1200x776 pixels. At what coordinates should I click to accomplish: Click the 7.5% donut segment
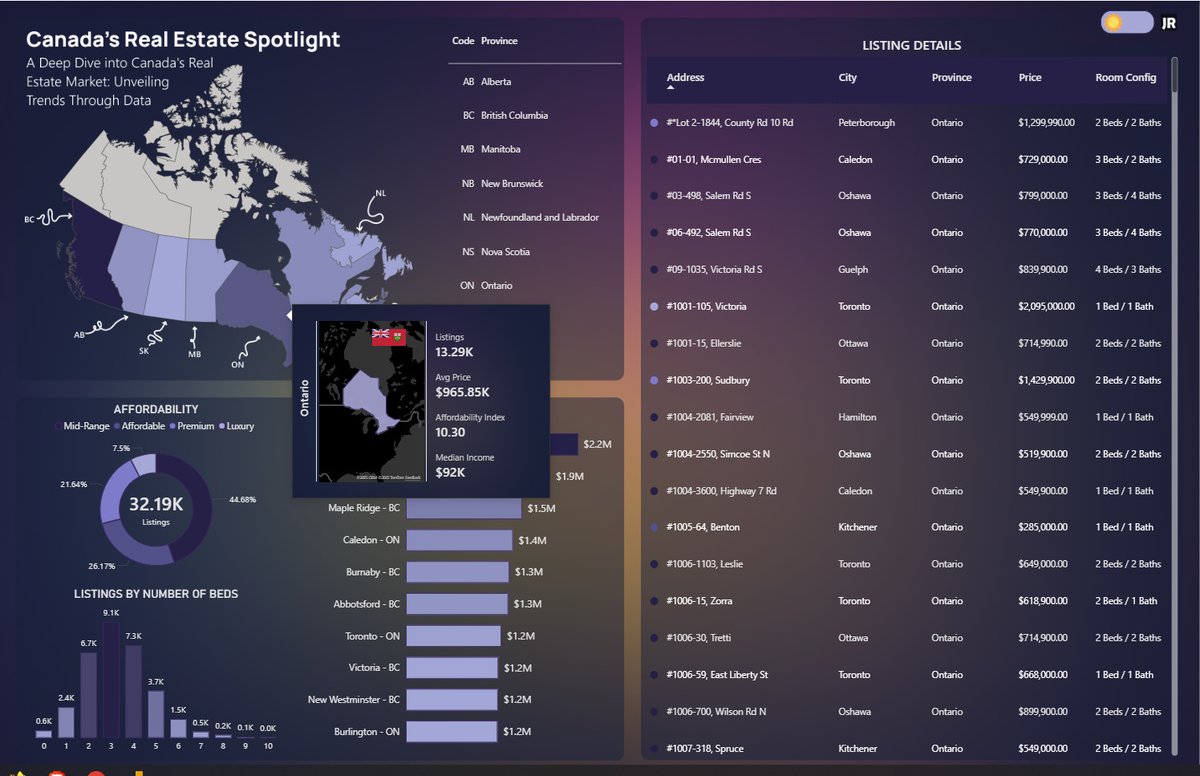pyautogui.click(x=145, y=462)
